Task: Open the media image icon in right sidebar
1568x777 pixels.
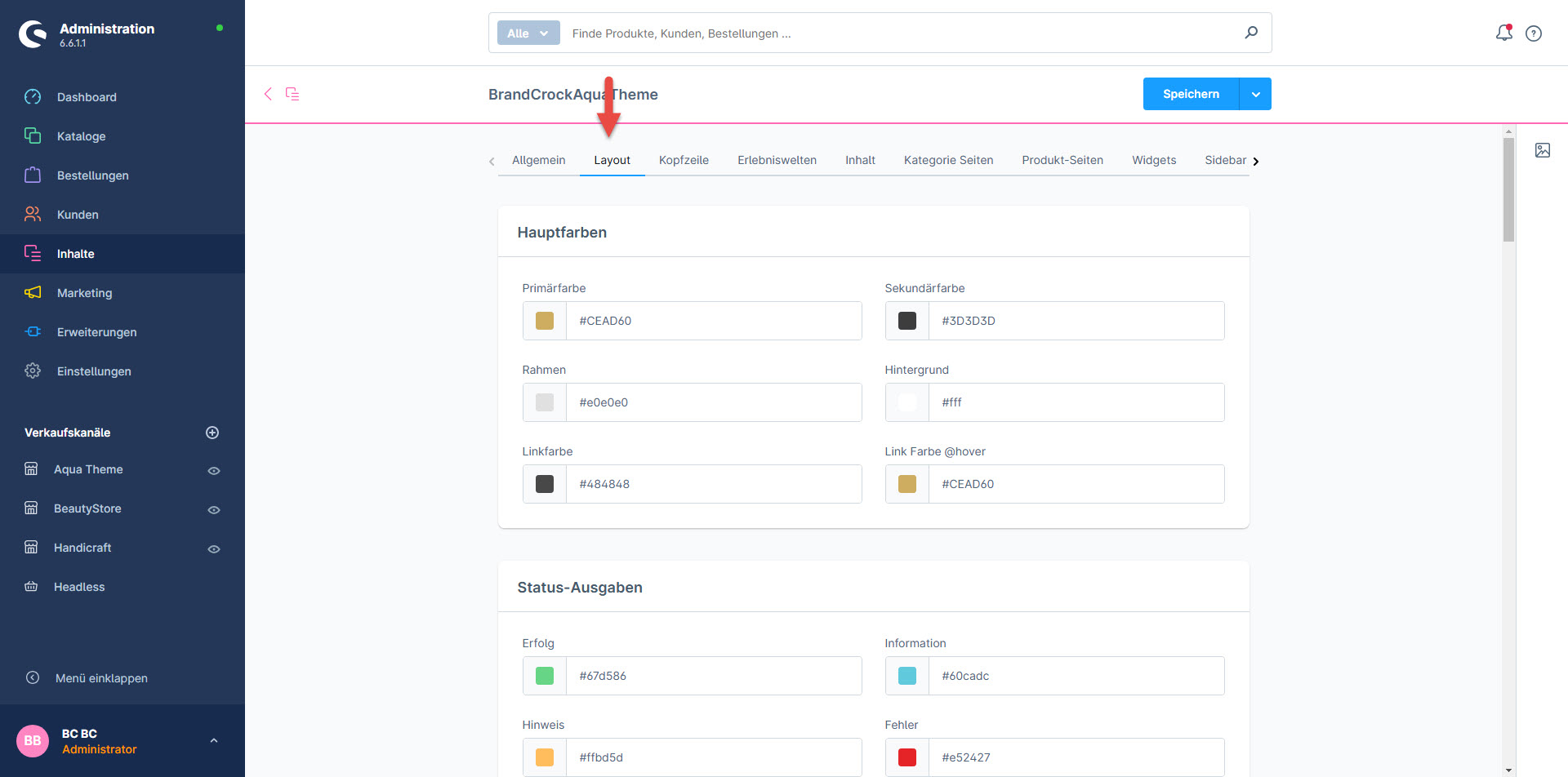Action: click(x=1542, y=150)
